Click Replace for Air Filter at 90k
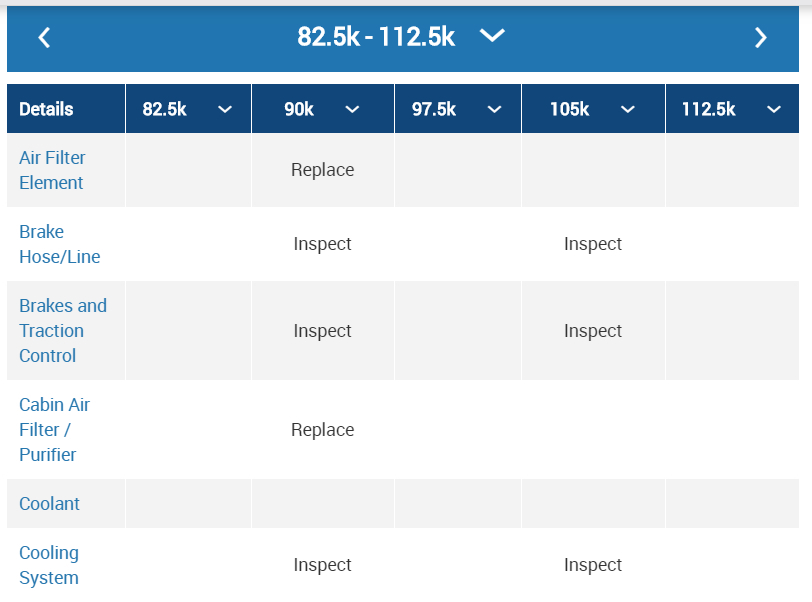Viewport: 812px width, 602px height. pos(322,170)
